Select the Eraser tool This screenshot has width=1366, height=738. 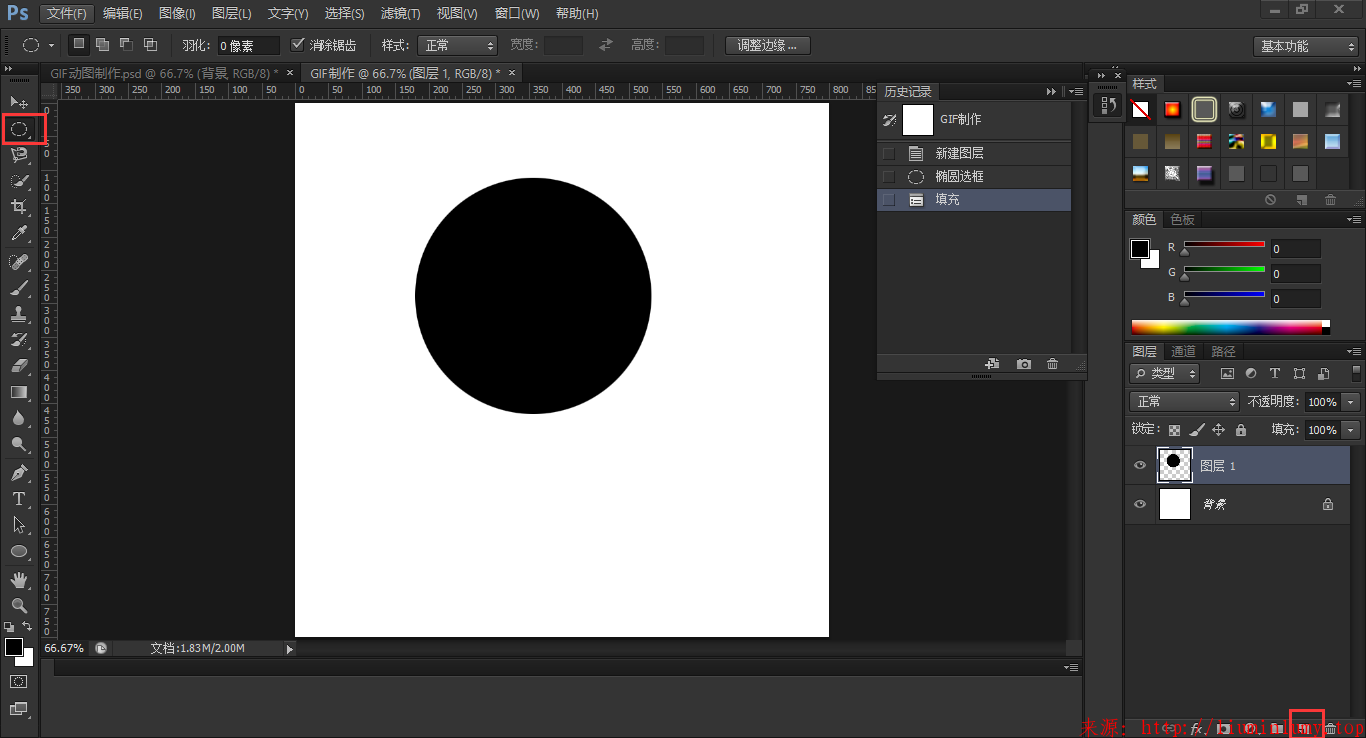coord(19,366)
